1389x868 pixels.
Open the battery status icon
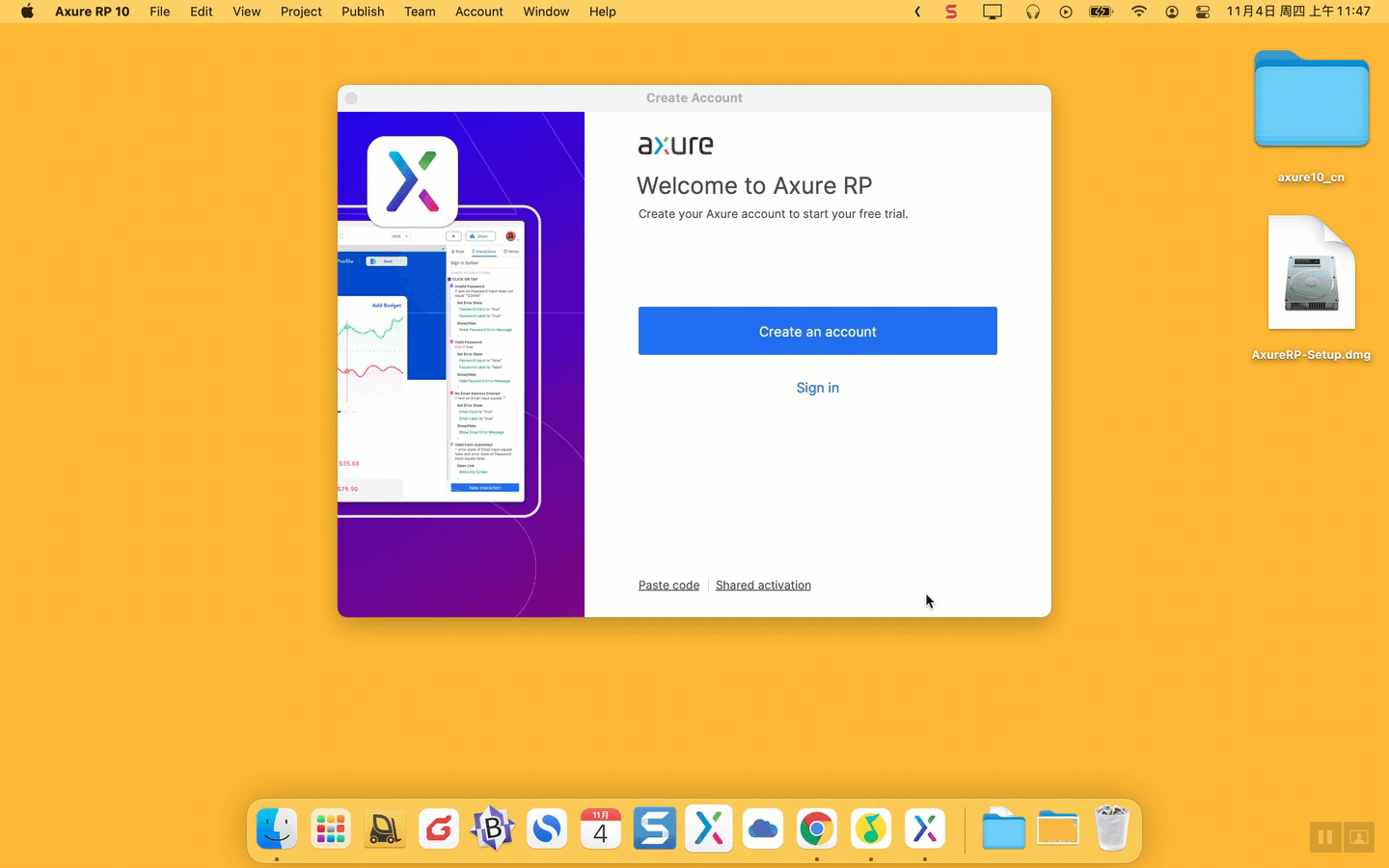tap(1101, 12)
